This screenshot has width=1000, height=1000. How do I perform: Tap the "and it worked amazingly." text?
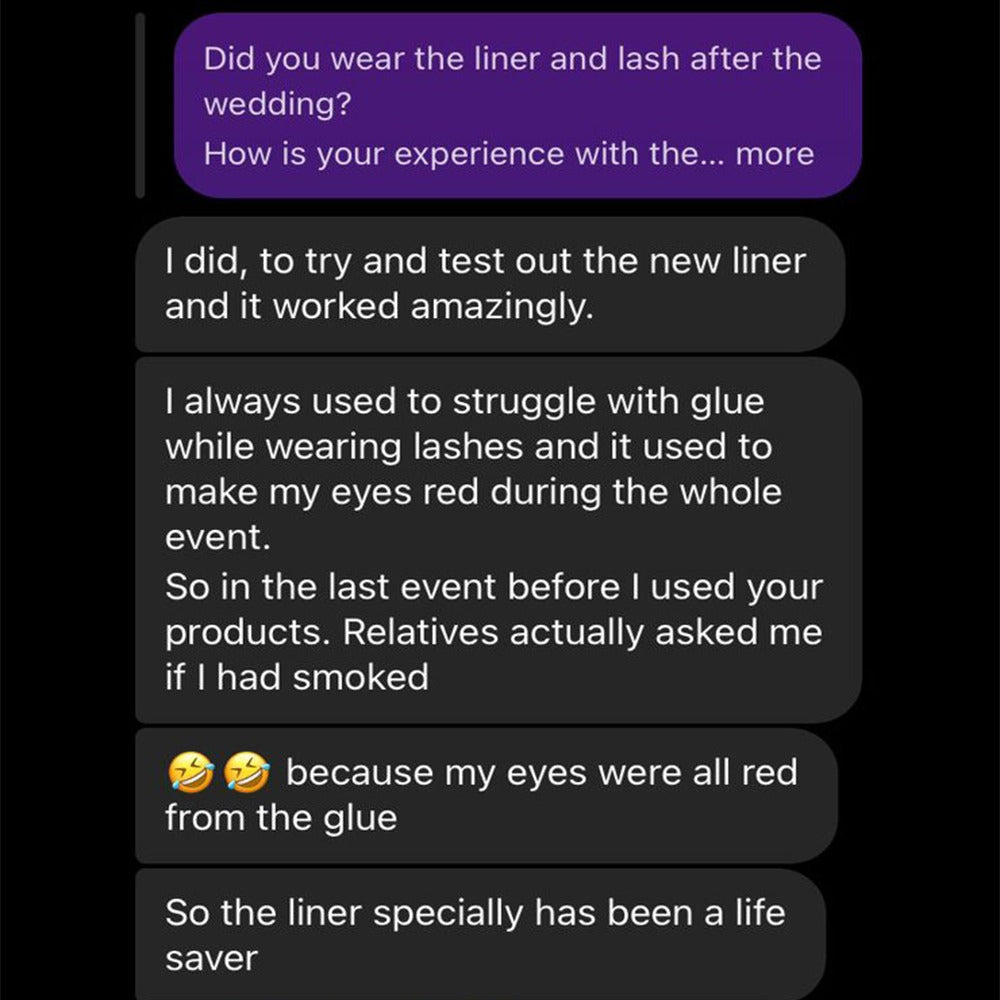click(379, 307)
